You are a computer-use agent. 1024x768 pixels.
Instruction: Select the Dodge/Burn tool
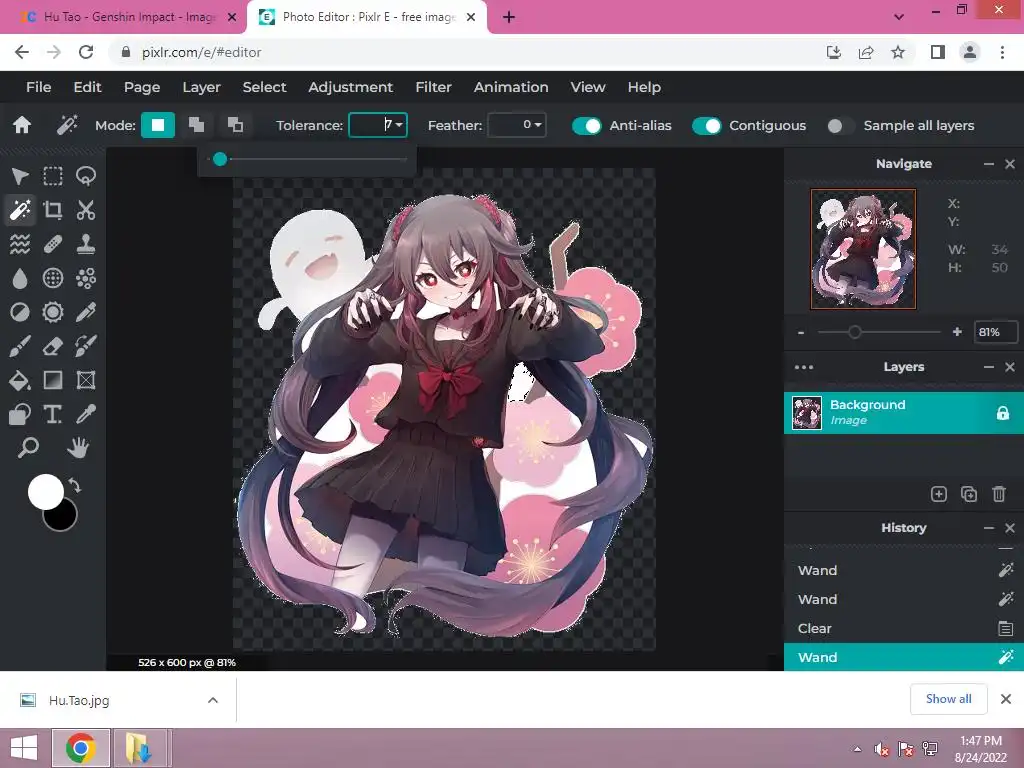pyautogui.click(x=20, y=312)
